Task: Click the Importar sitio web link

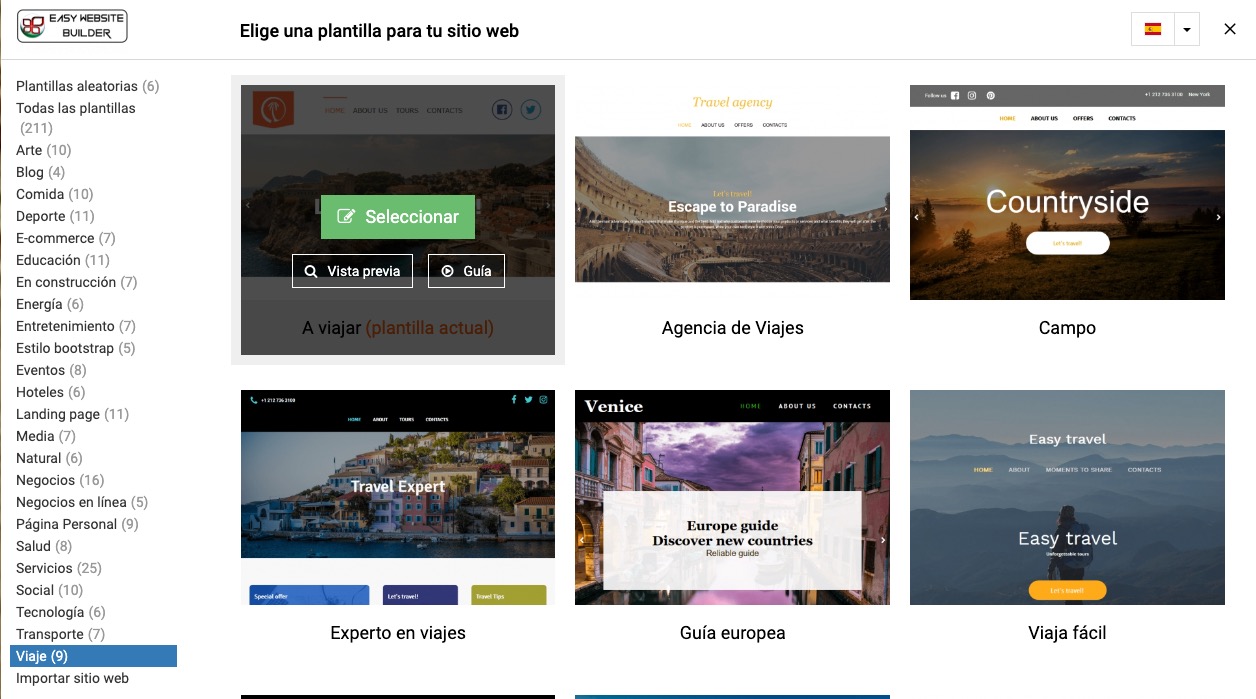Action: (x=72, y=678)
